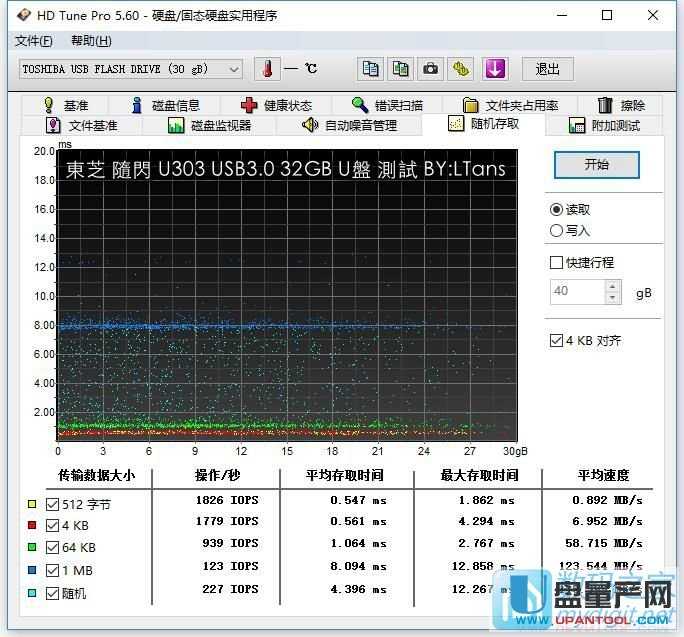Image resolution: width=684 pixels, height=637 pixels.
Task: Toggle the 4 KB 对齐 checkbox
Action: tap(557, 340)
